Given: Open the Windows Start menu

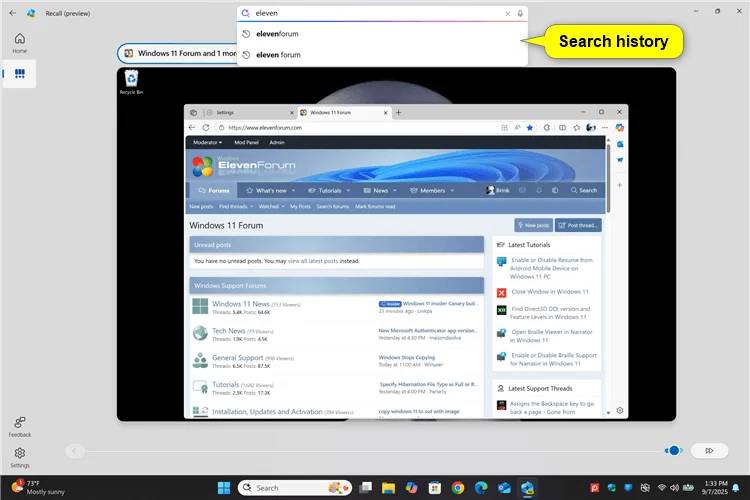Looking at the screenshot, I should (x=224, y=488).
